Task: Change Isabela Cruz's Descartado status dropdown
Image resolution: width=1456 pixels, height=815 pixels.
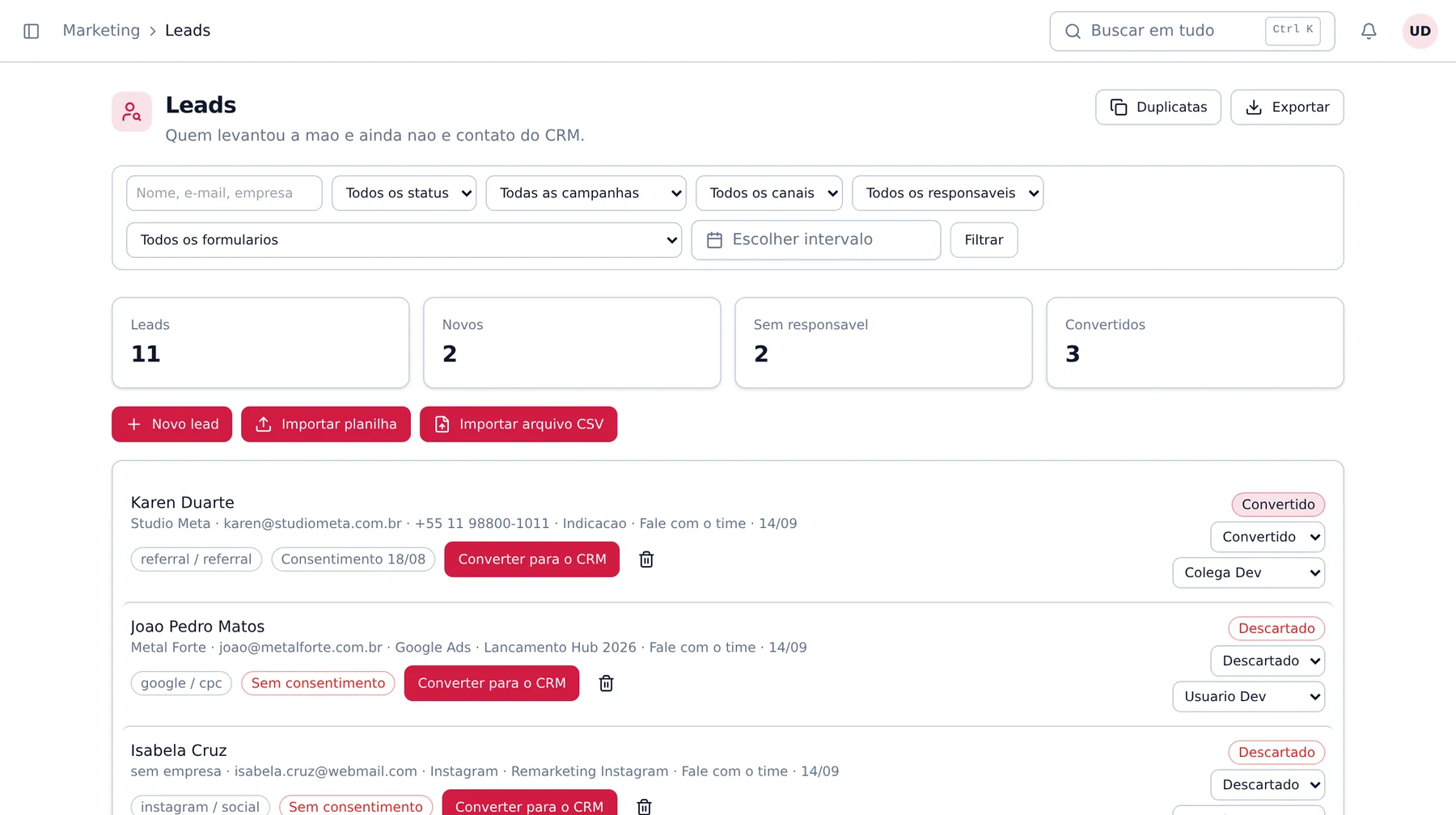Action: pyautogui.click(x=1268, y=784)
